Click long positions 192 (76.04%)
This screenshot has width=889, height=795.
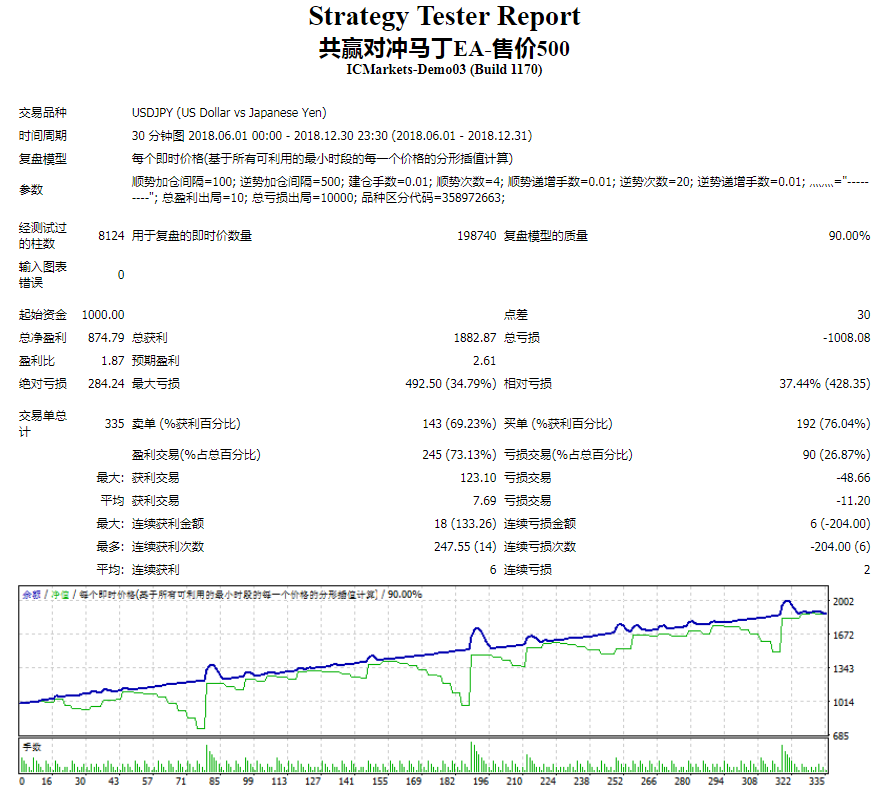point(833,424)
